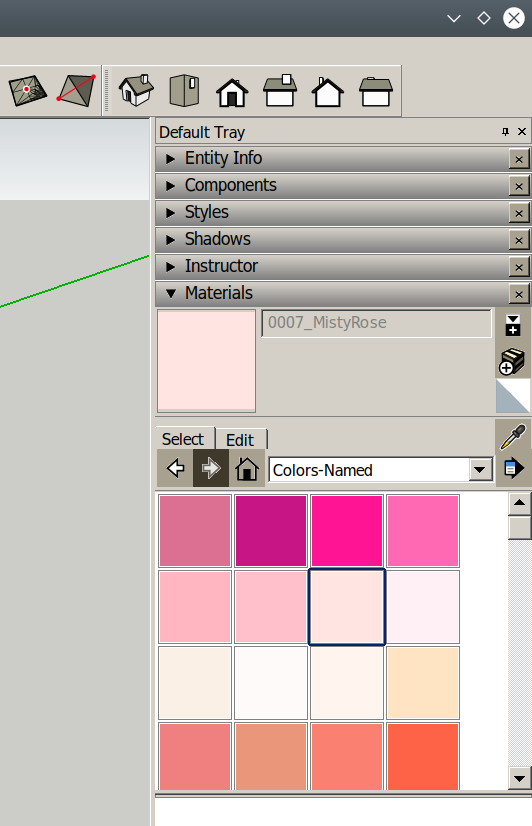Switch to the Edit tab

(x=240, y=440)
